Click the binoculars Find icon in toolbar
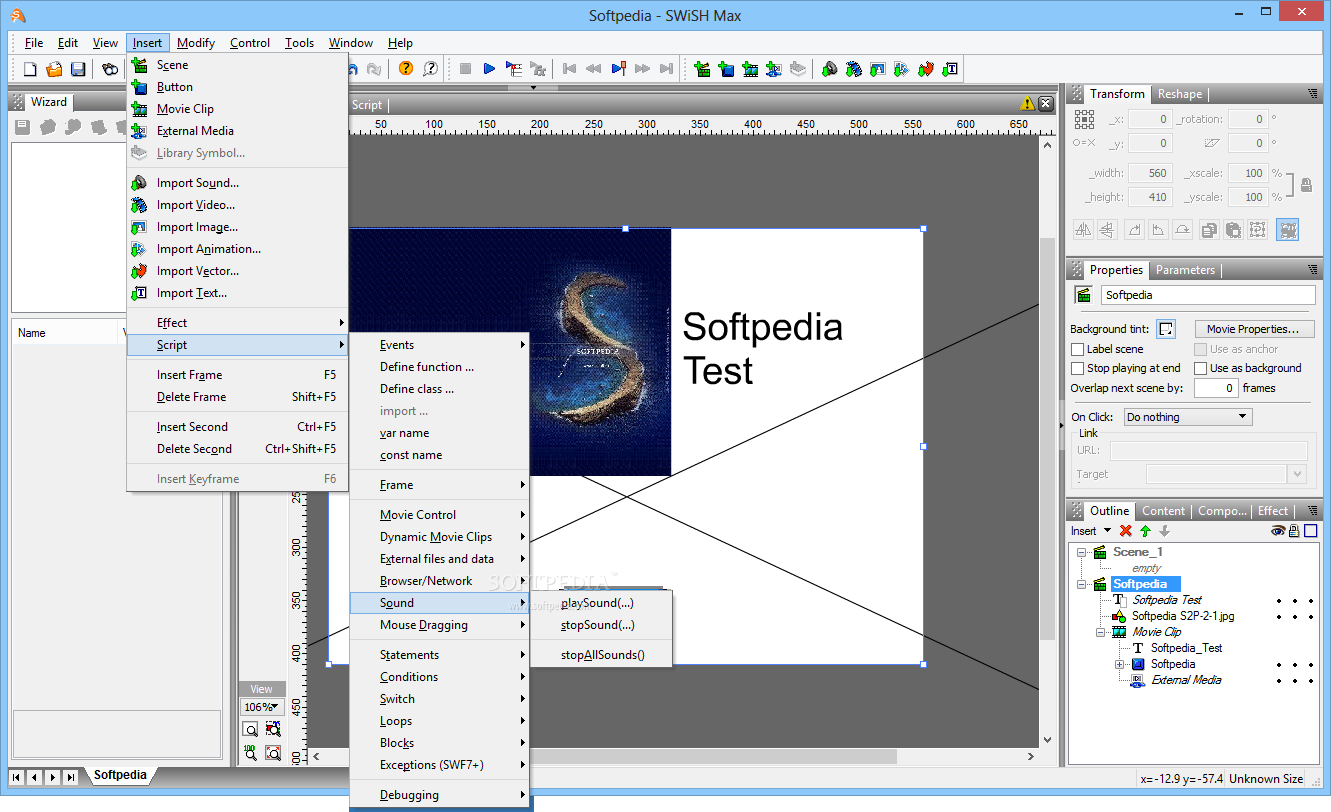 (110, 69)
